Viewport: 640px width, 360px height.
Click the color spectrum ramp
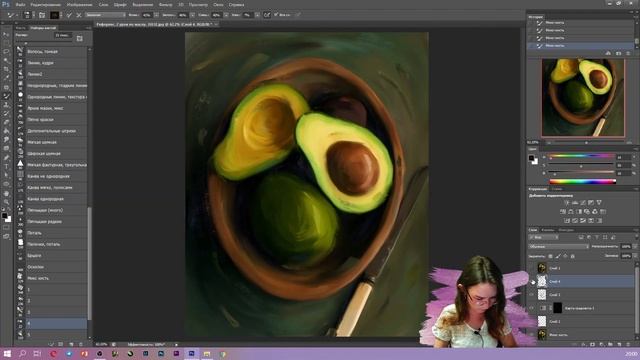(x=583, y=182)
